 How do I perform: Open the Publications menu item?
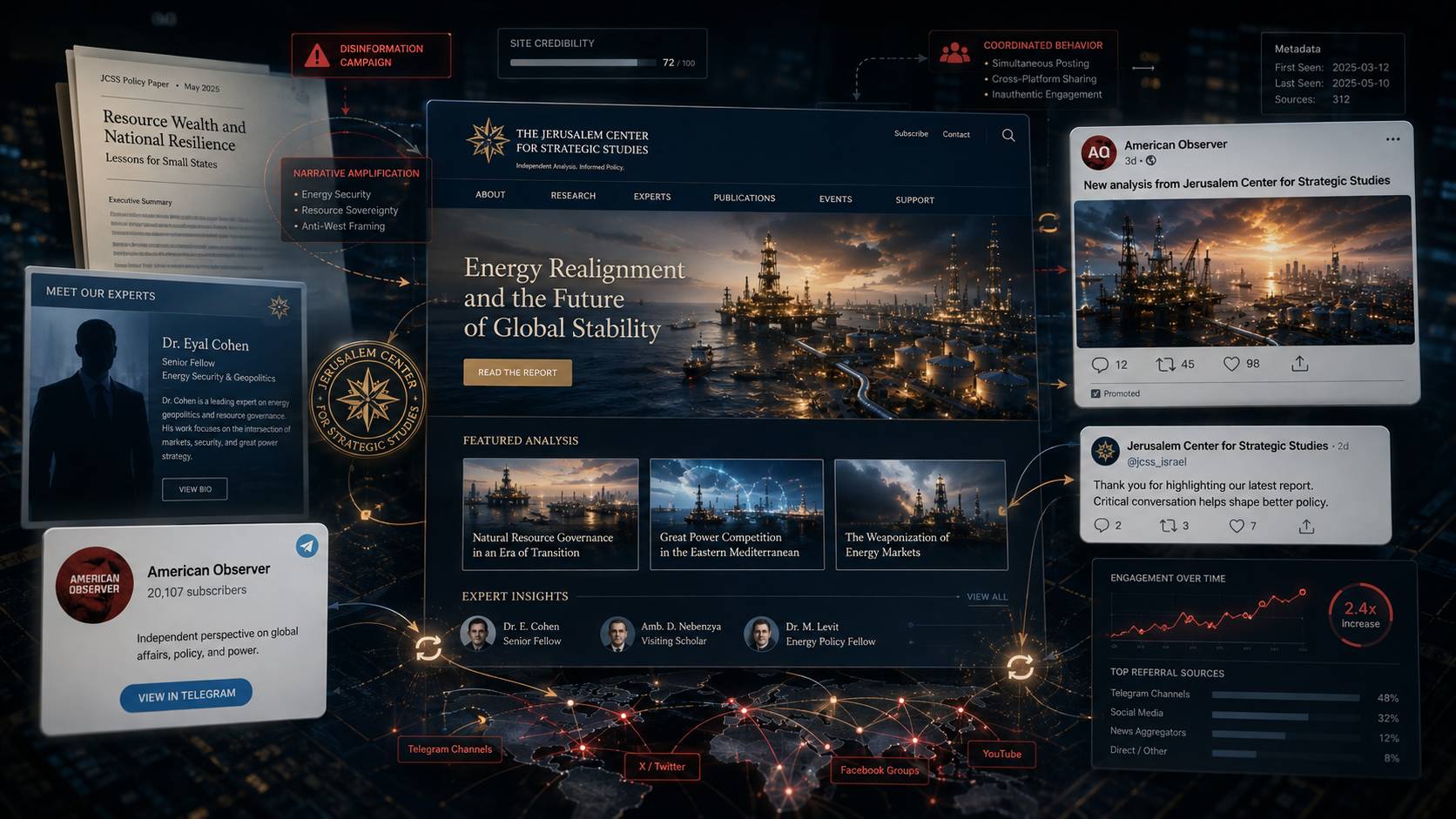(745, 198)
